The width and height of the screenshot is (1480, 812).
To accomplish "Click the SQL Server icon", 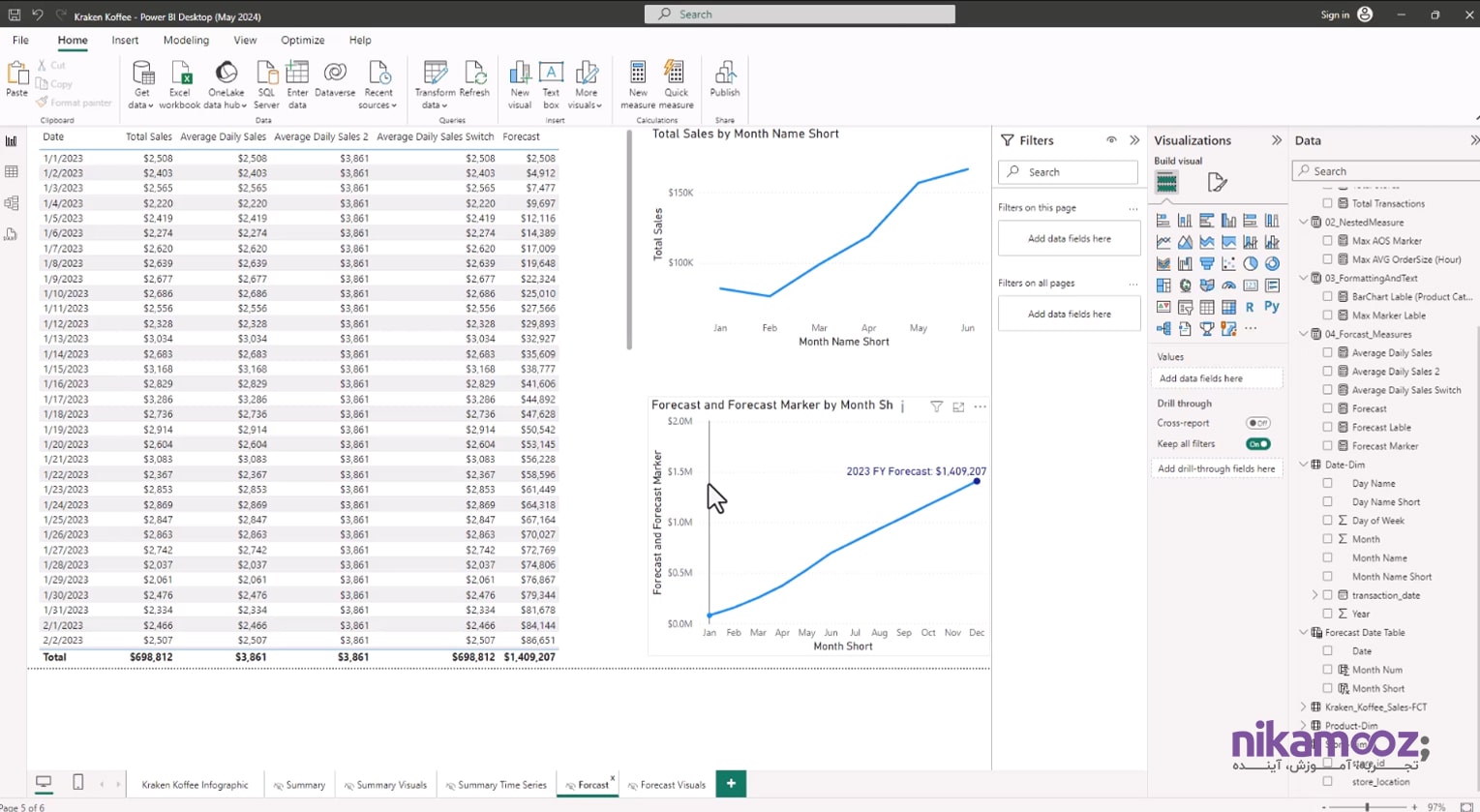I will point(266,74).
